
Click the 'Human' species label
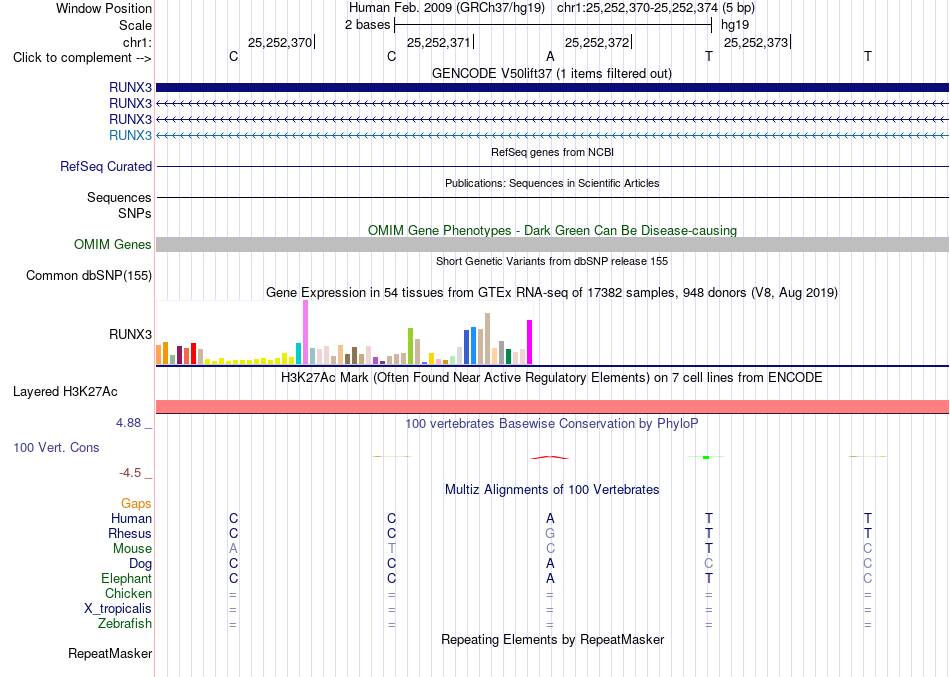click(x=131, y=518)
